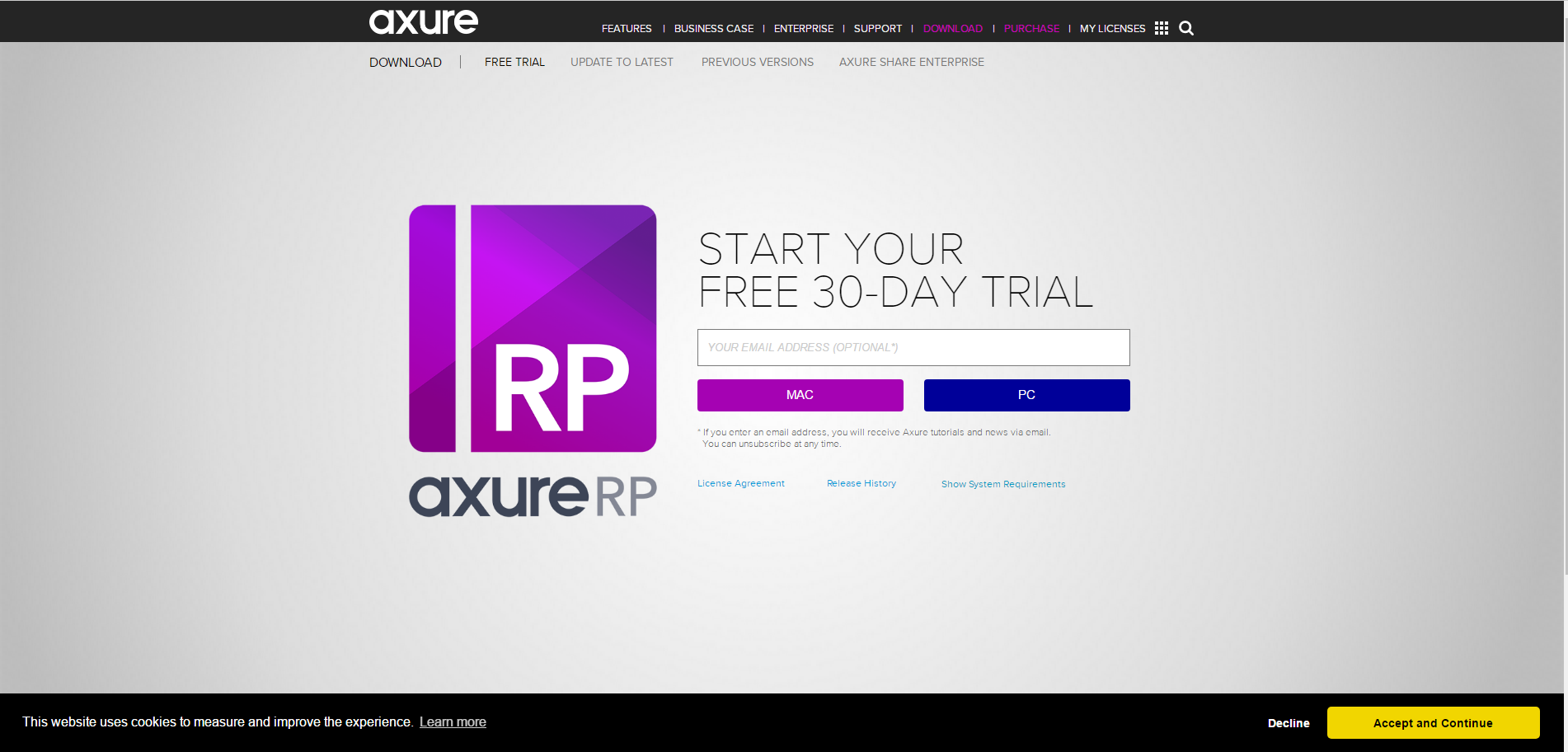Click the email address input field
This screenshot has width=1568, height=752.
click(x=913, y=347)
